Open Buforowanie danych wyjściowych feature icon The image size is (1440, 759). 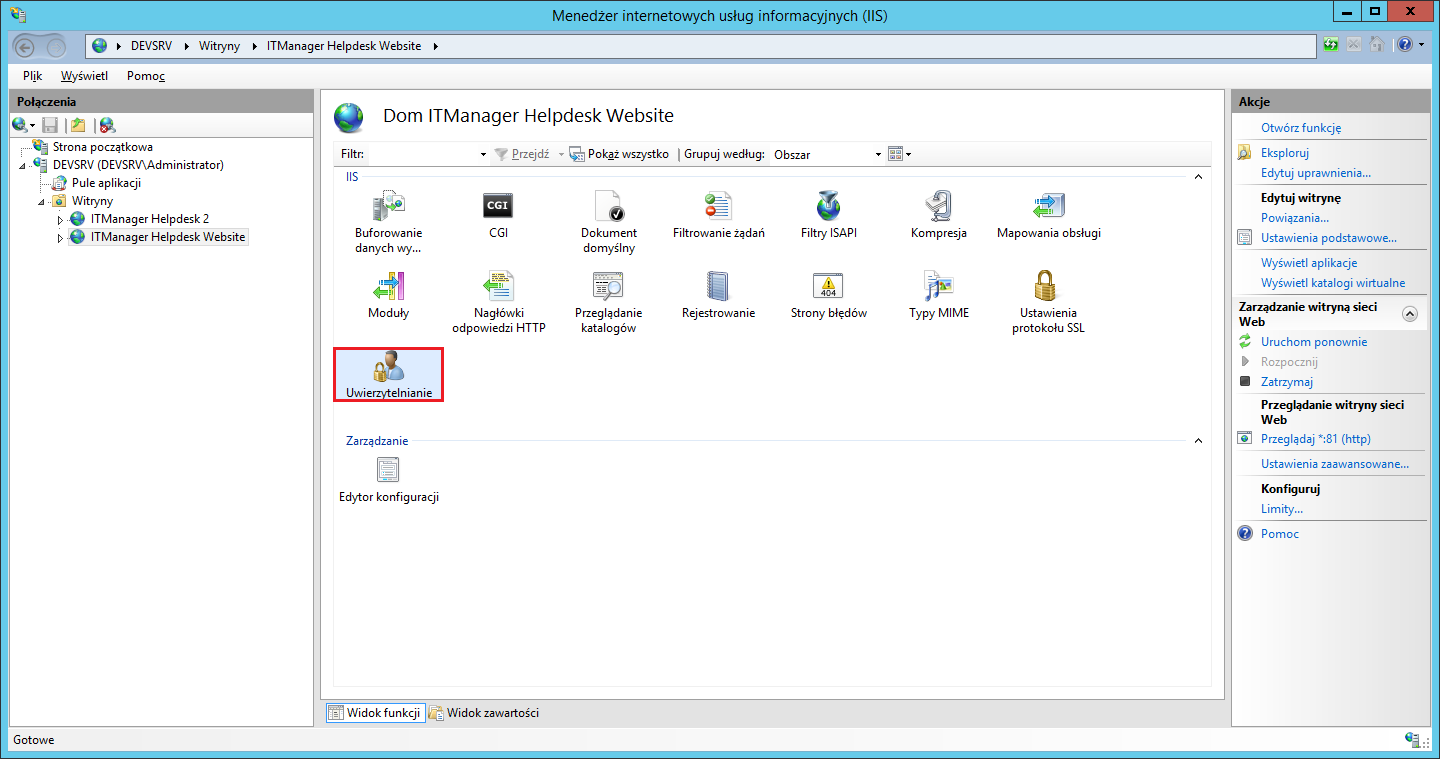[x=388, y=222]
